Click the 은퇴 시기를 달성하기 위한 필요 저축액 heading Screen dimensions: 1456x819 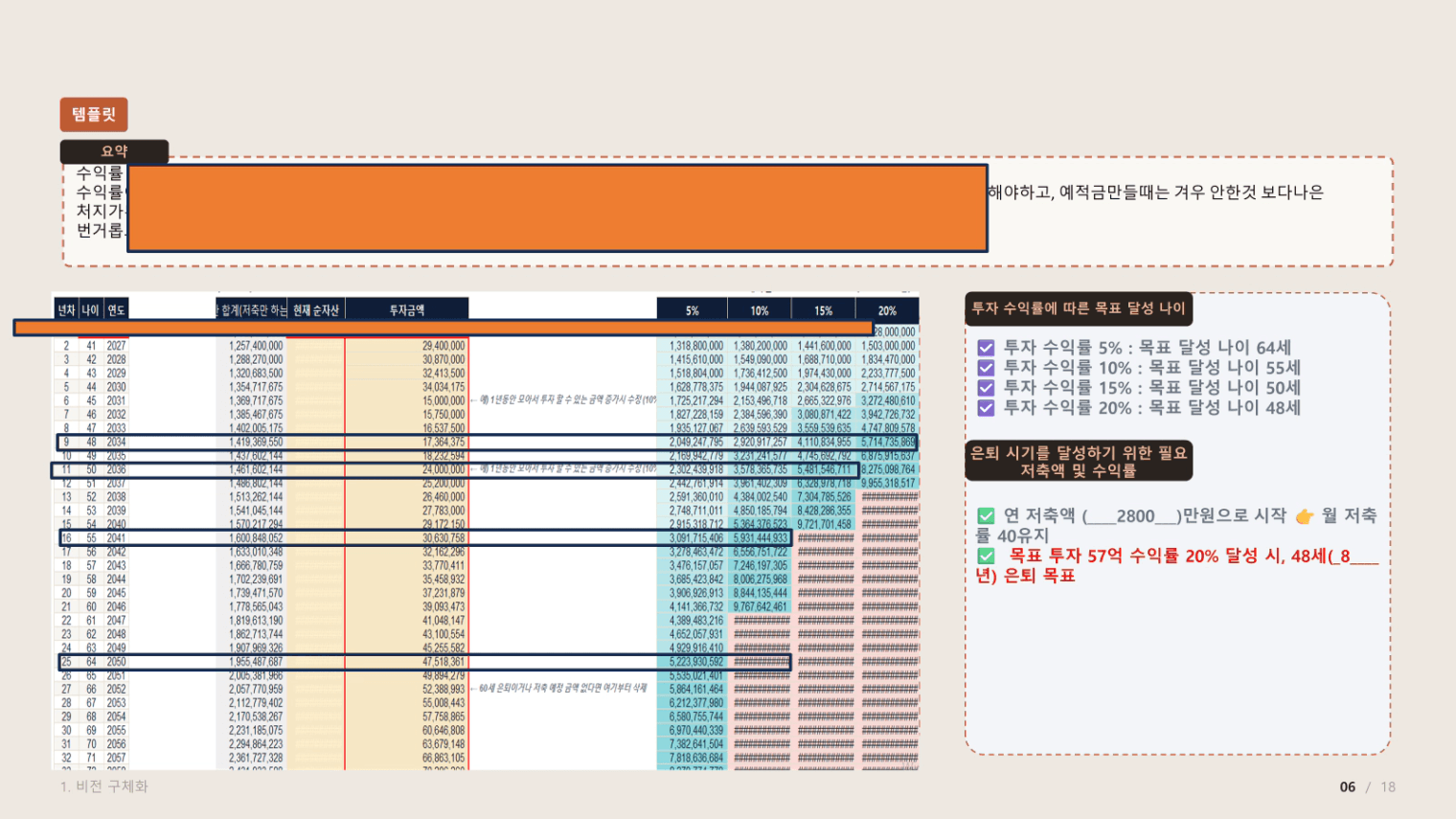[x=1079, y=461]
